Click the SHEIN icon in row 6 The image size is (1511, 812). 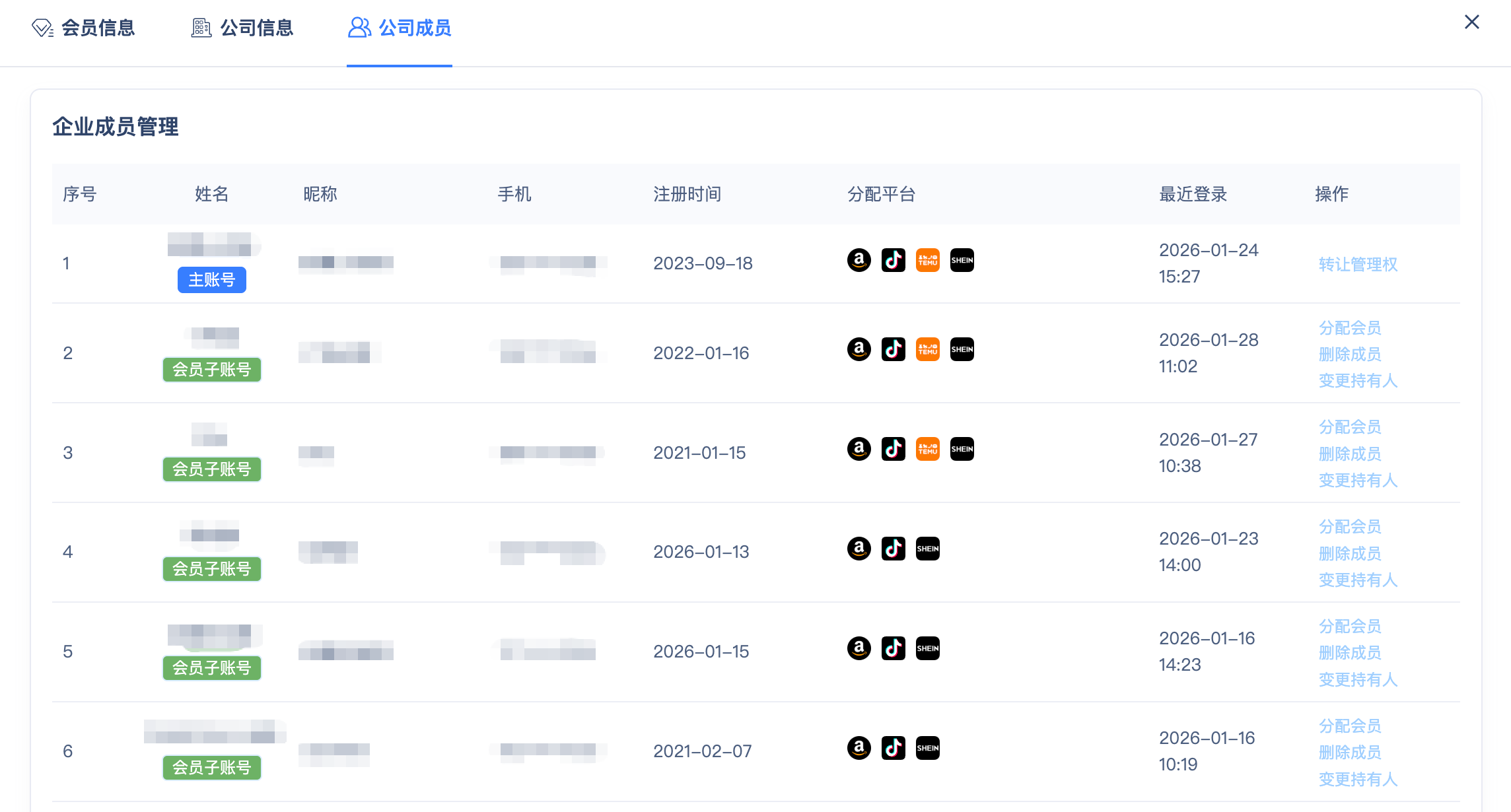coord(927,748)
